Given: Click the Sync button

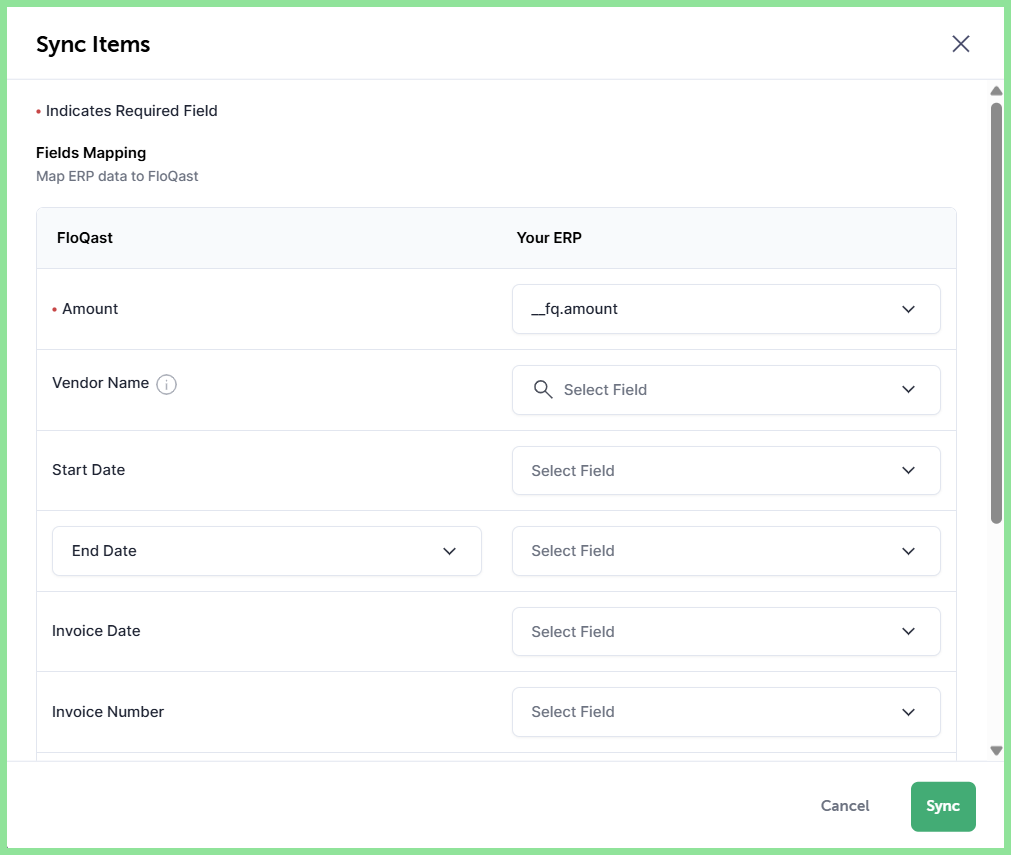Looking at the screenshot, I should [x=943, y=806].
